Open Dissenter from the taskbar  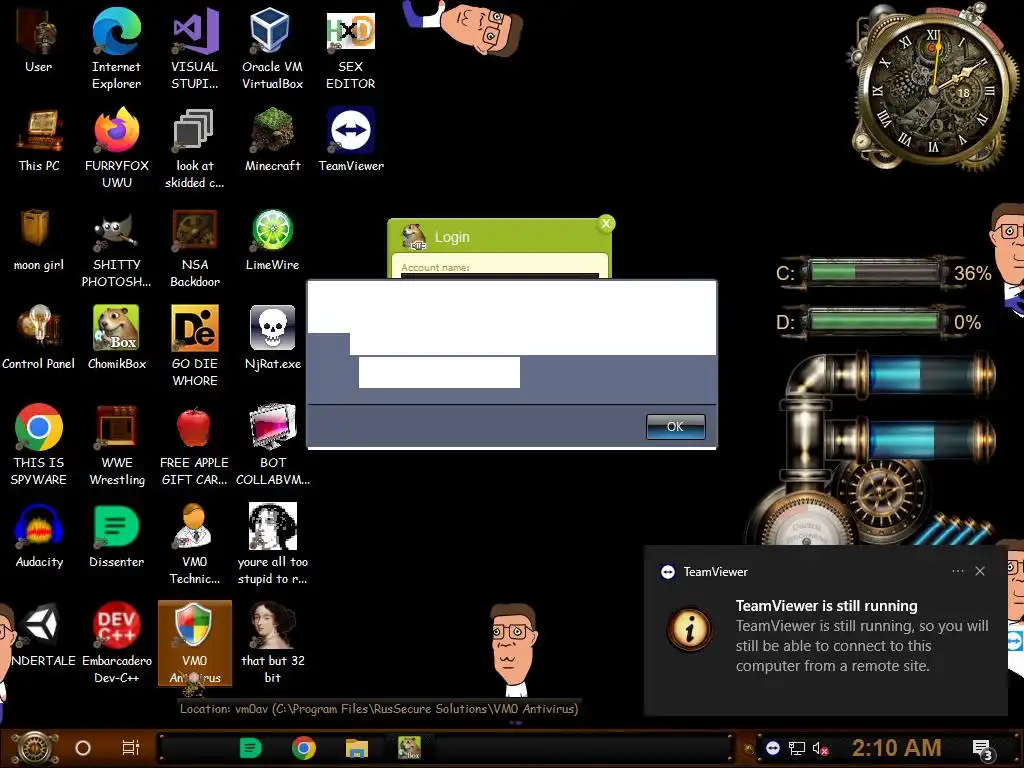click(x=250, y=748)
